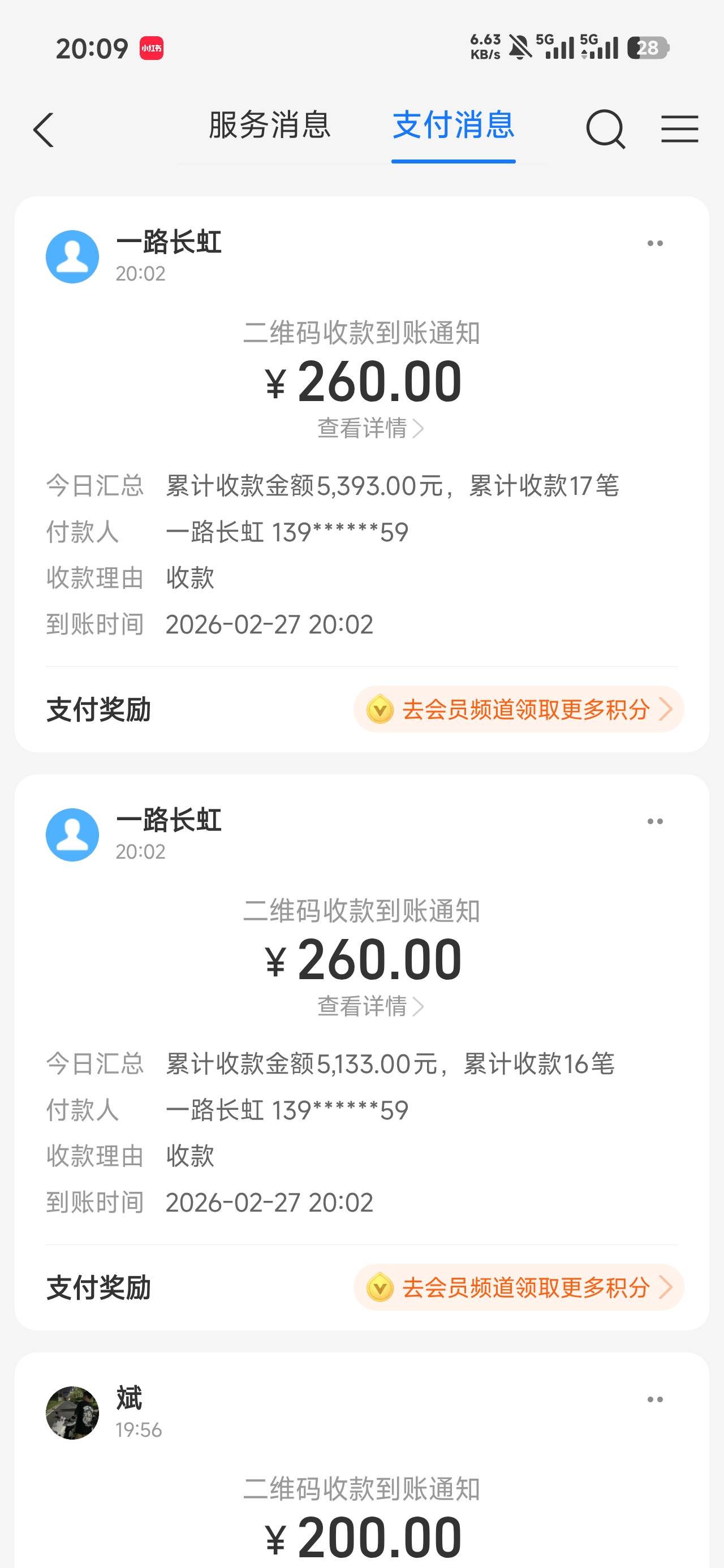
Task: Tap 斌's profile photo
Action: pyautogui.click(x=72, y=1412)
